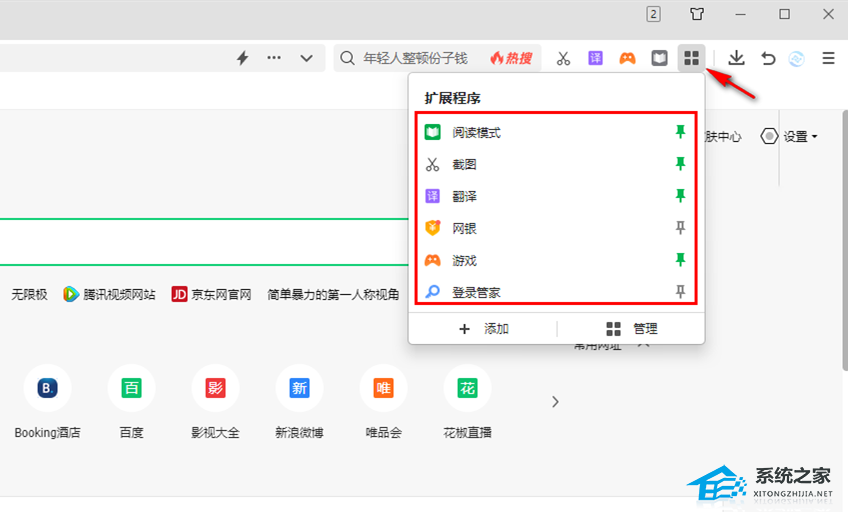Image resolution: width=848 pixels, height=512 pixels.
Task: Open the extensions grid icon
Action: (x=690, y=58)
